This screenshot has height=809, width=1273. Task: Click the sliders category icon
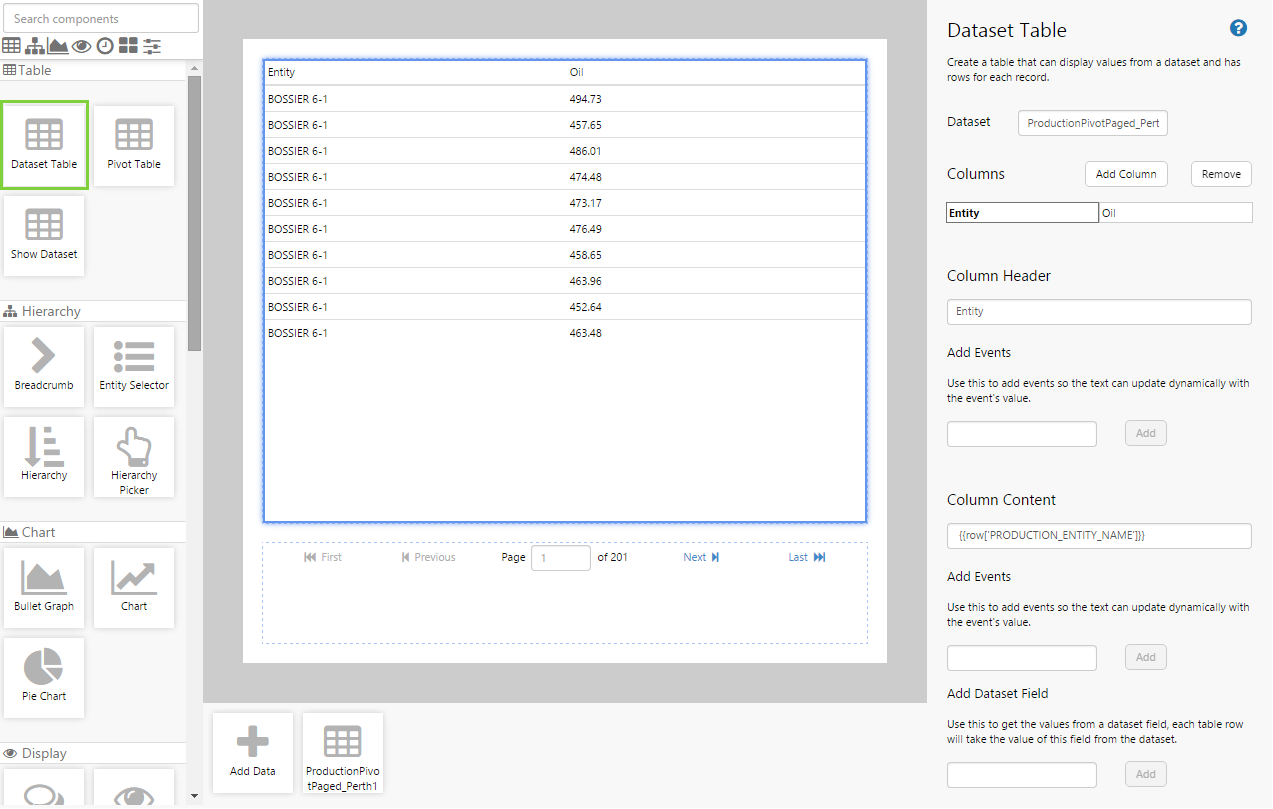point(152,46)
